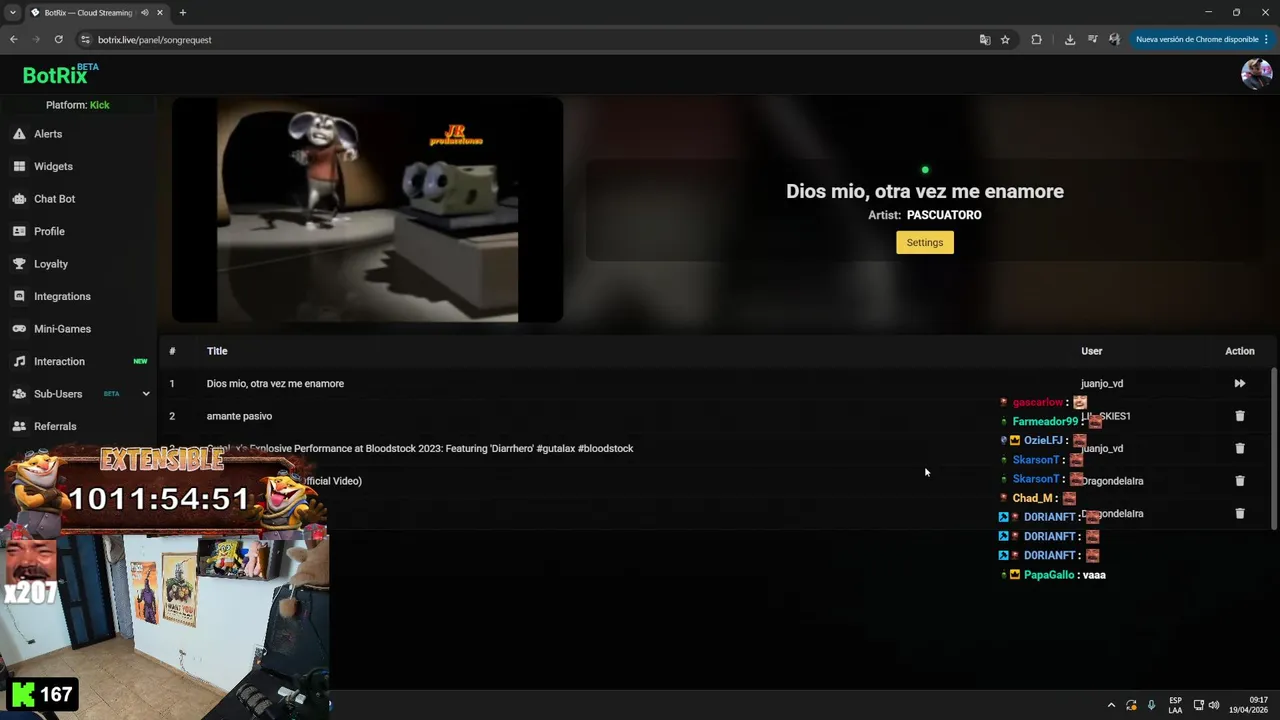Skip current song with fast-forward icon
Image resolution: width=1280 pixels, height=720 pixels.
click(x=1240, y=383)
